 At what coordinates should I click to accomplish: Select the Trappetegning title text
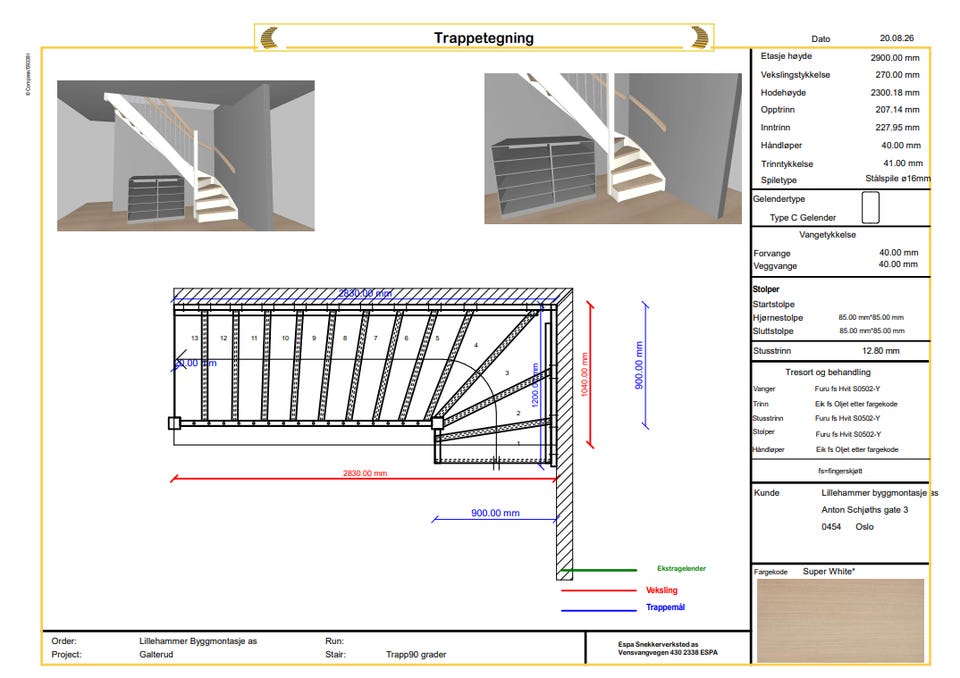coord(484,38)
